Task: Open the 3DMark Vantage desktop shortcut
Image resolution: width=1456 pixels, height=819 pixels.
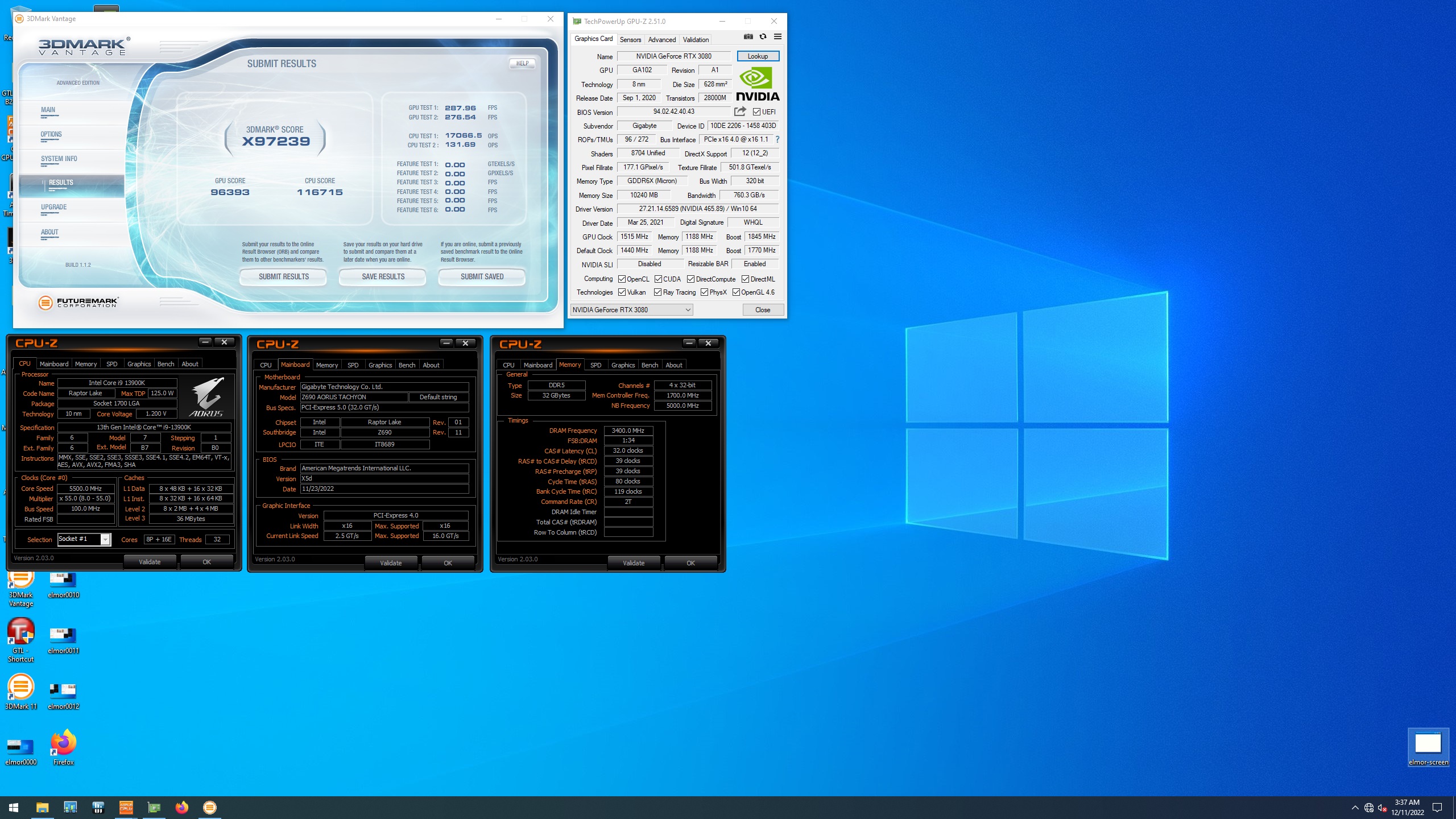Action: pos(21,588)
